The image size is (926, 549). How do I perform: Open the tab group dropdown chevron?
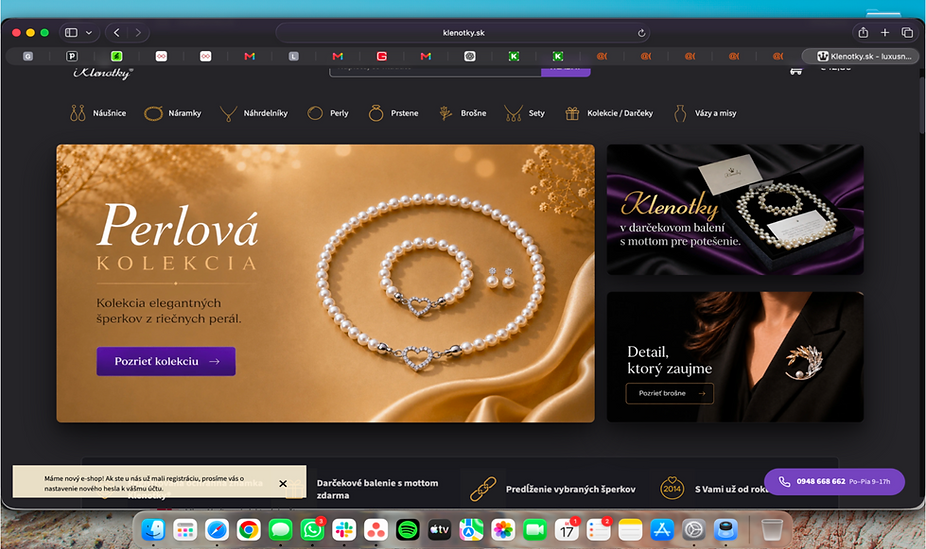(x=89, y=32)
